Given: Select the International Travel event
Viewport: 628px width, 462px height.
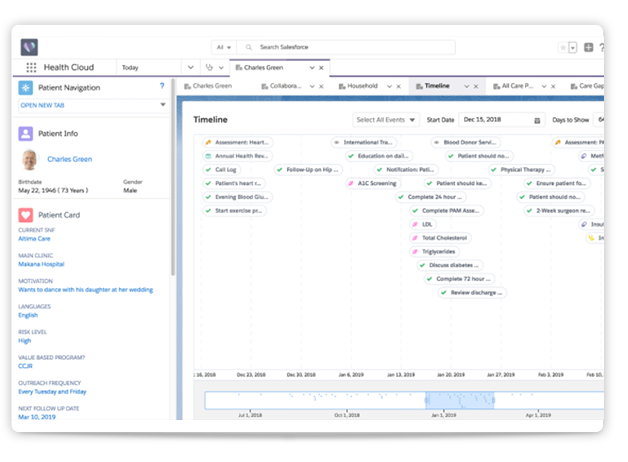Looking at the screenshot, I should [x=364, y=142].
